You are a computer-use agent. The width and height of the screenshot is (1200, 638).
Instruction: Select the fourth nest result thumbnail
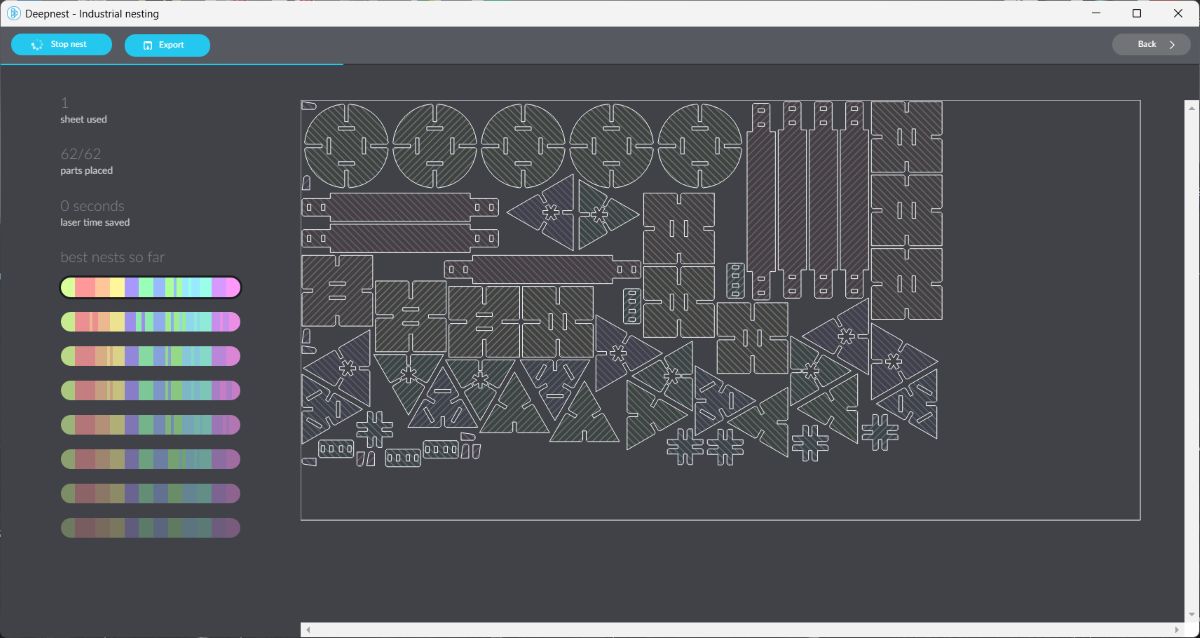click(150, 390)
